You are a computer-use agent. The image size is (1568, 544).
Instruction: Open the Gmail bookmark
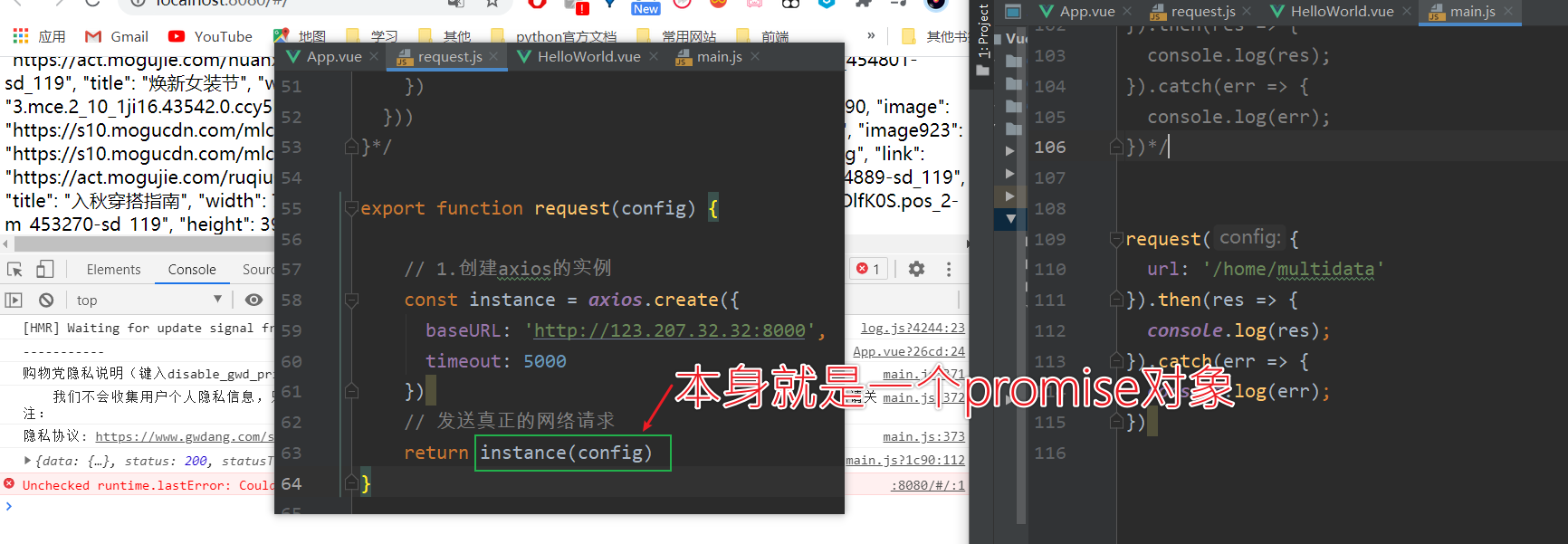[x=117, y=36]
